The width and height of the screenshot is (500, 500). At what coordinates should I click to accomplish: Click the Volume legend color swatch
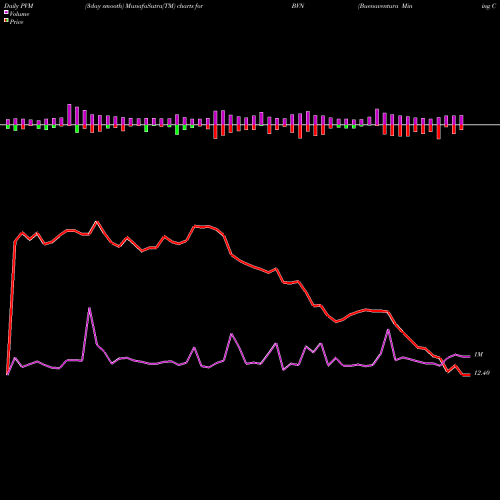coord(6,13)
